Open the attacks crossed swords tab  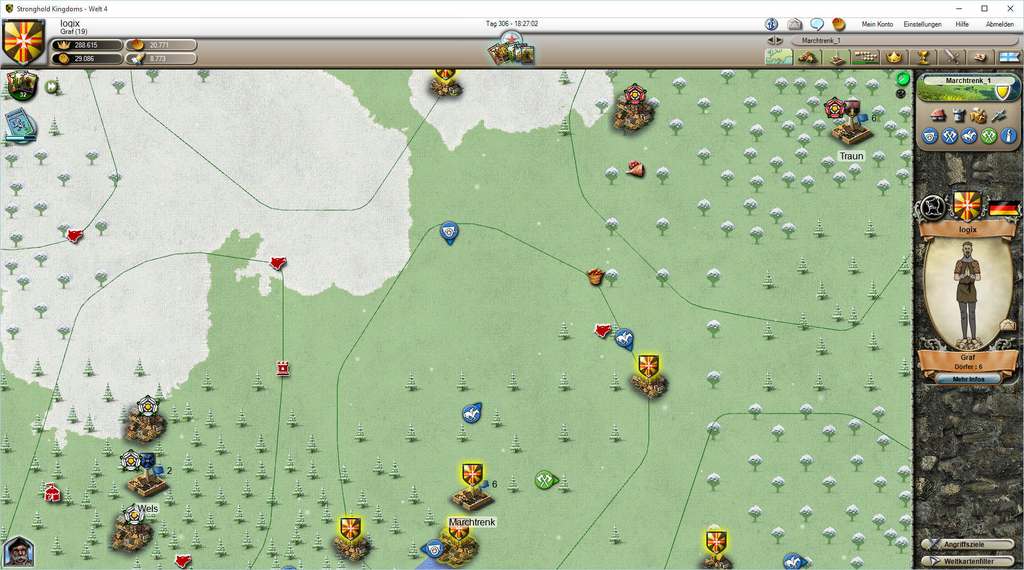(x=952, y=57)
